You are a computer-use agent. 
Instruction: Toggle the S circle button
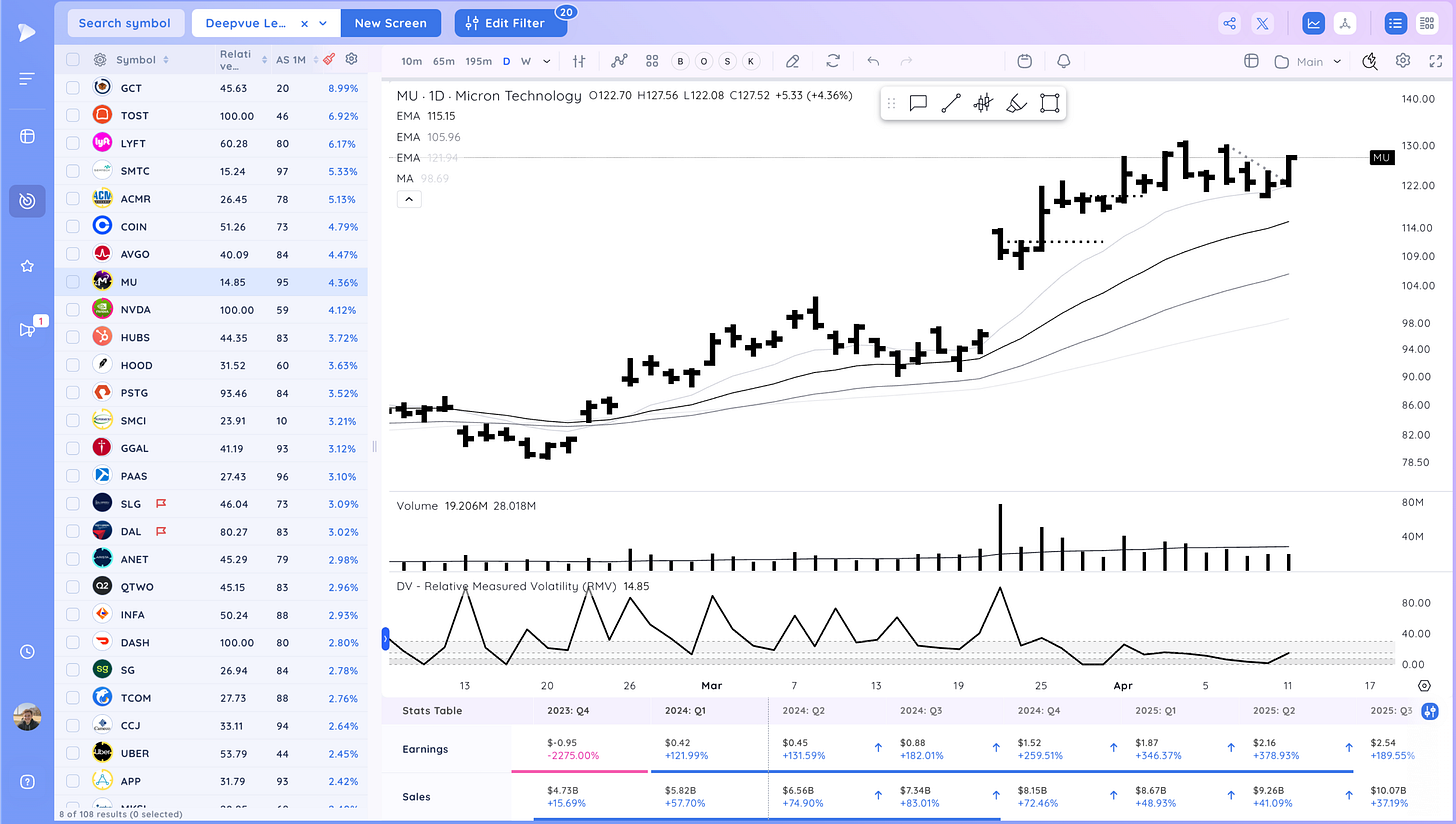click(x=727, y=61)
